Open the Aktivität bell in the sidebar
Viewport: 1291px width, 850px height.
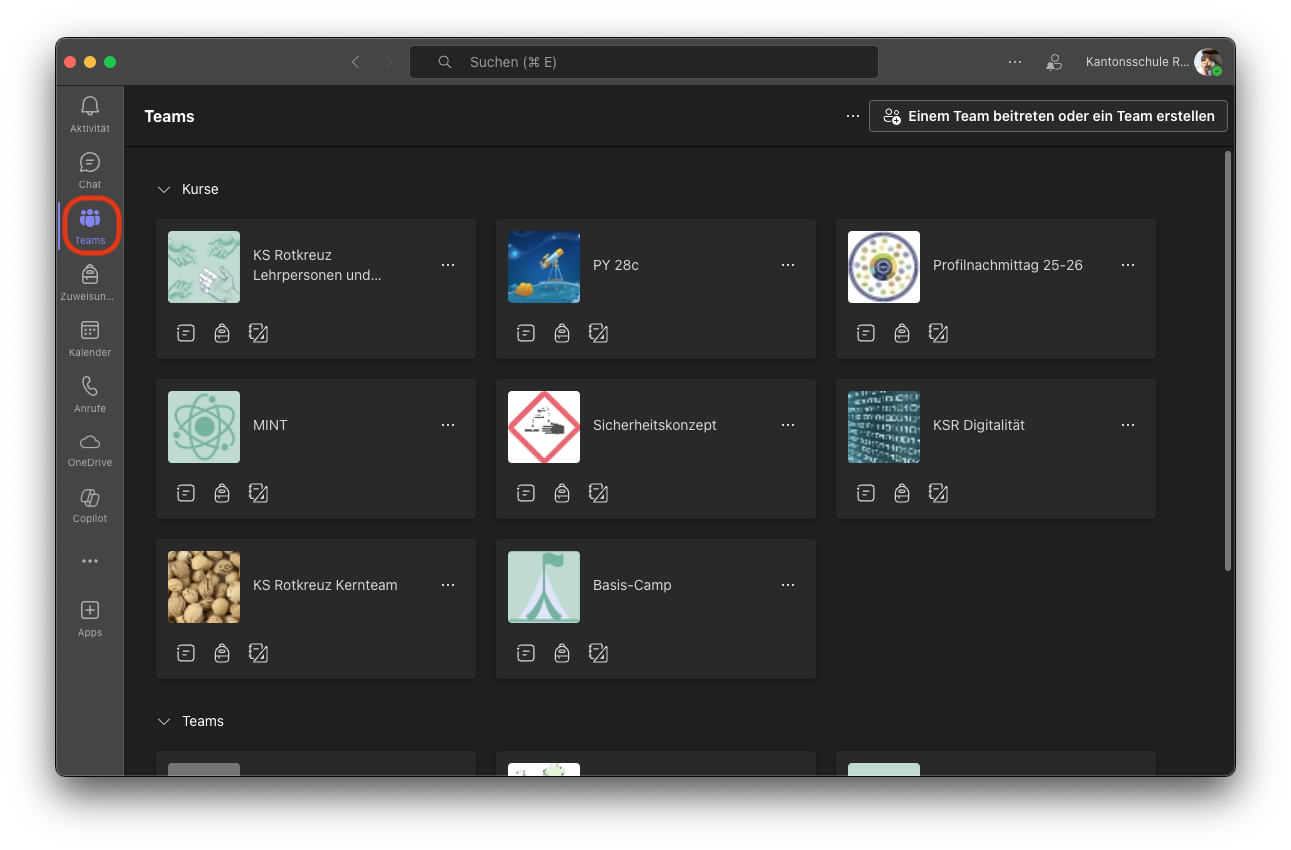pyautogui.click(x=90, y=114)
